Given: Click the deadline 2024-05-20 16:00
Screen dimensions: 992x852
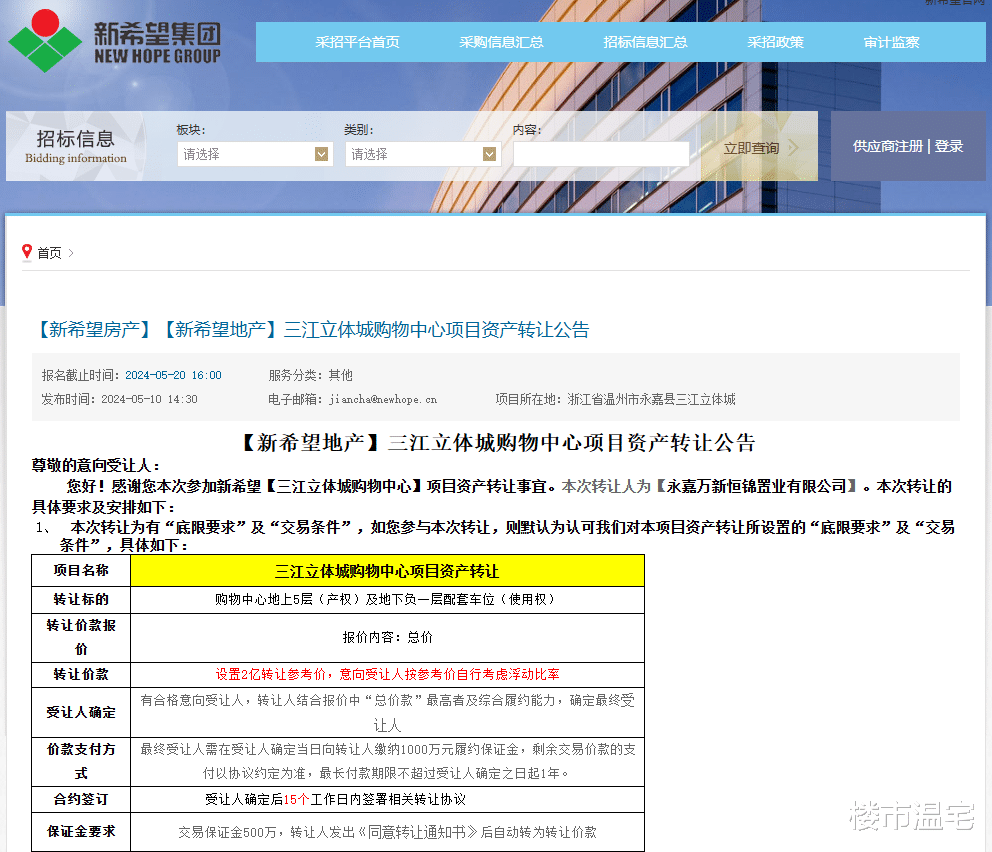Looking at the screenshot, I should click(173, 375).
